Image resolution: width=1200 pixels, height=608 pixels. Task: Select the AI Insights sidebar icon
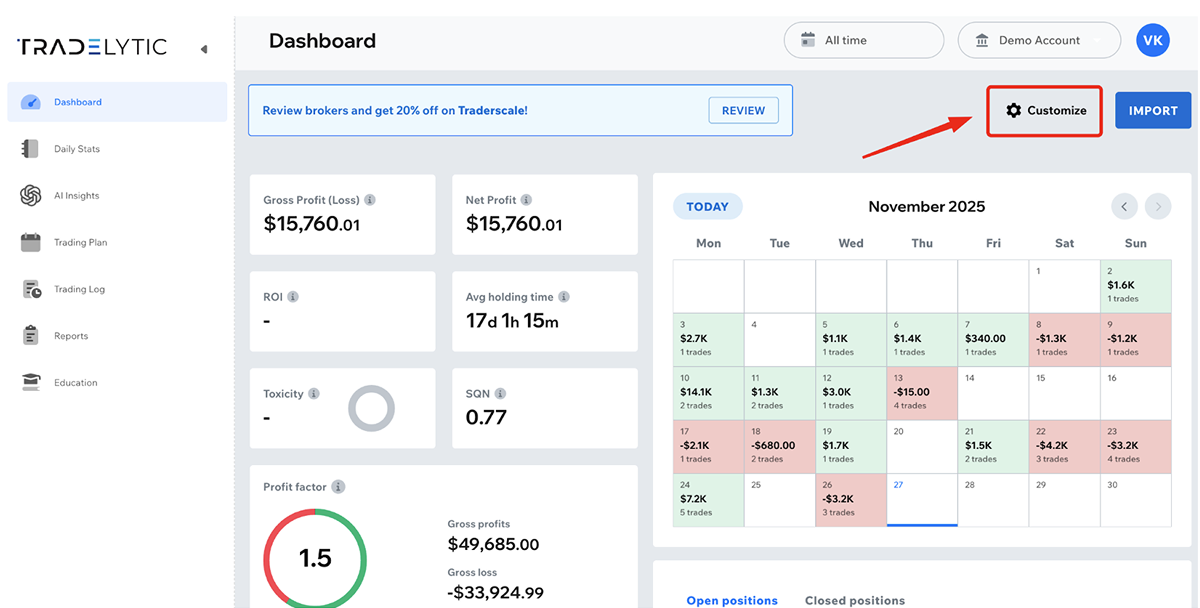(31, 195)
